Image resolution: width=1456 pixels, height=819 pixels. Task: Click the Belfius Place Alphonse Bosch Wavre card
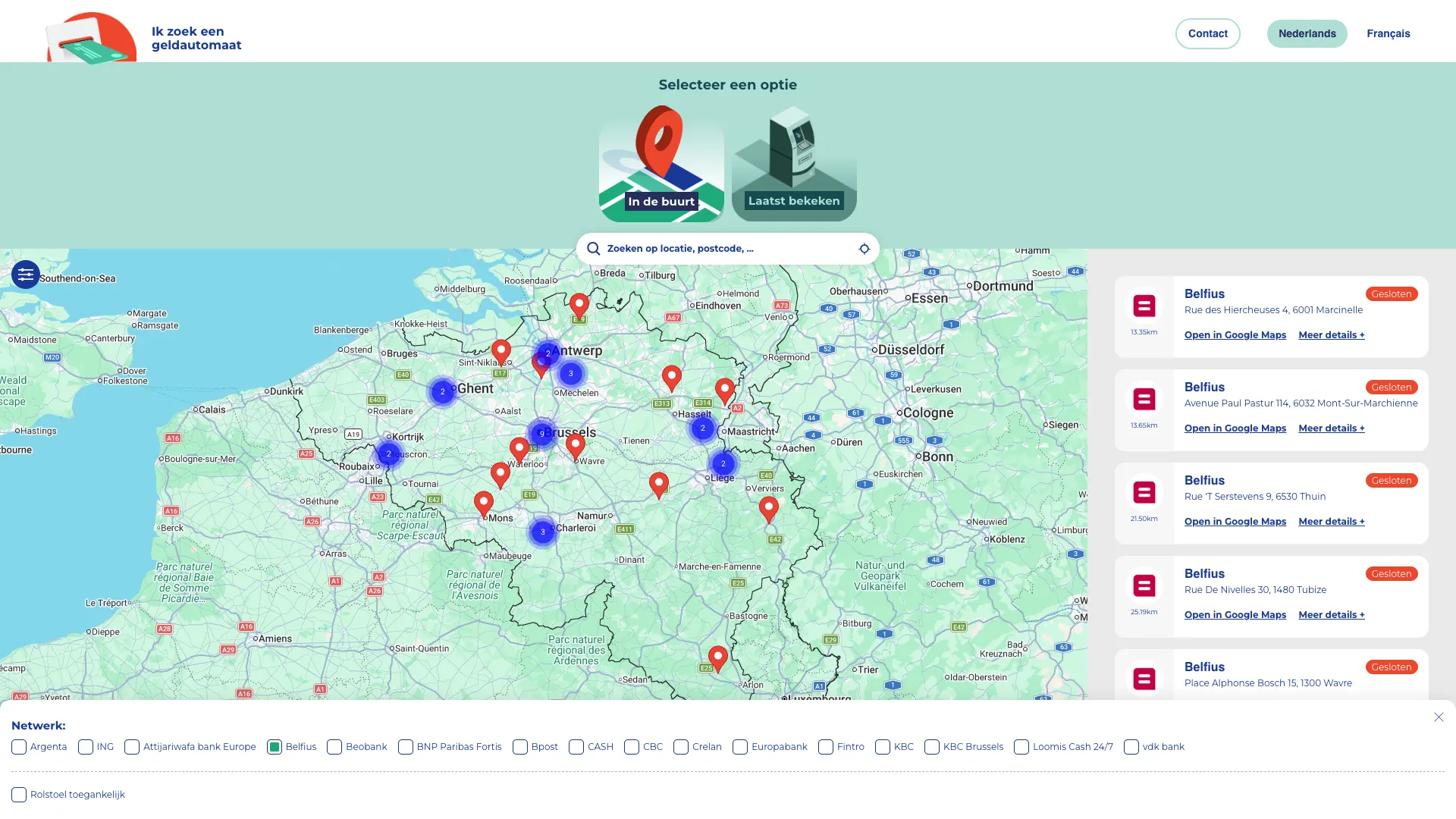pos(1271,675)
